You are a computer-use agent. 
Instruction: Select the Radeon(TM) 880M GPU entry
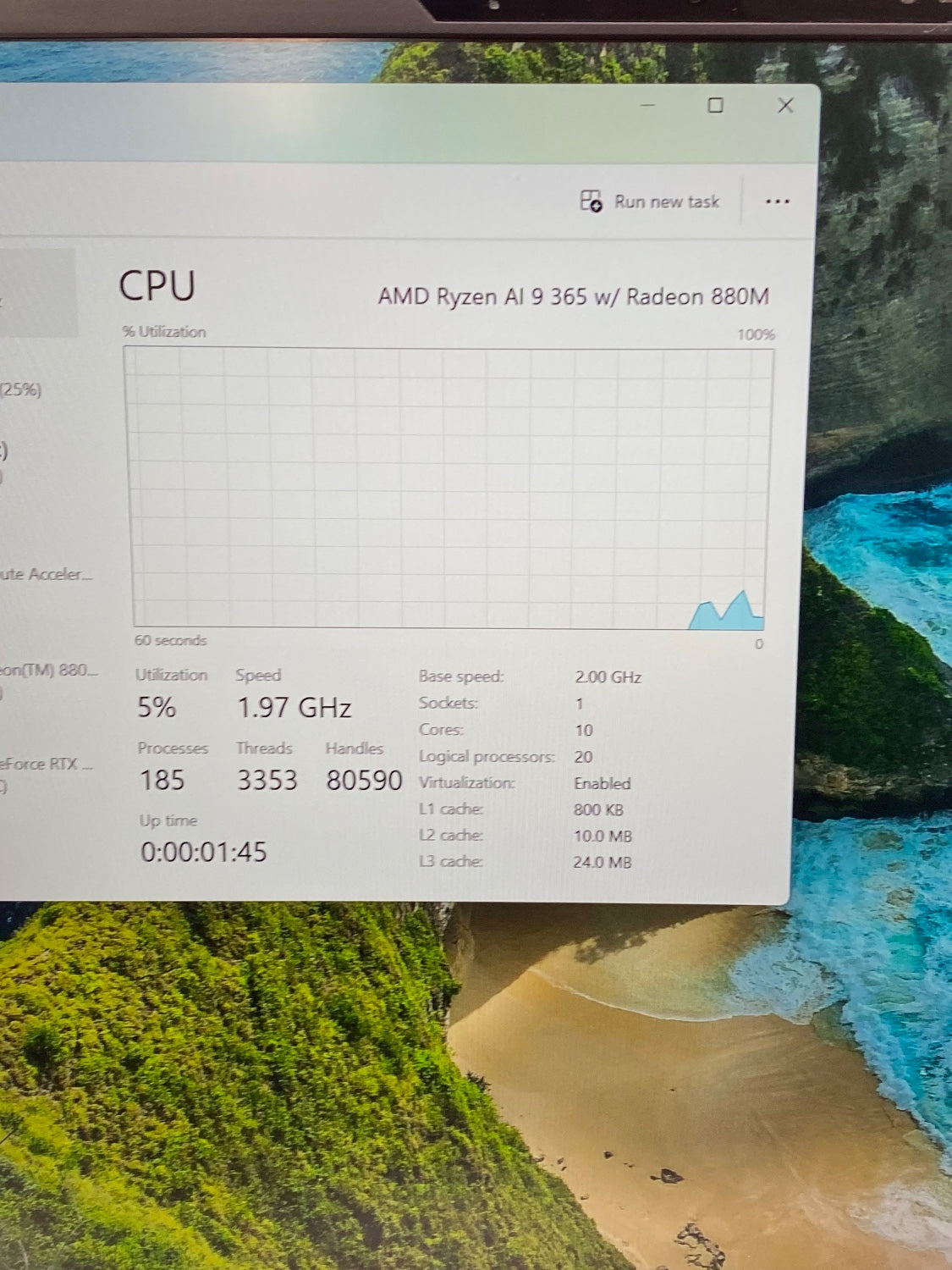48,671
